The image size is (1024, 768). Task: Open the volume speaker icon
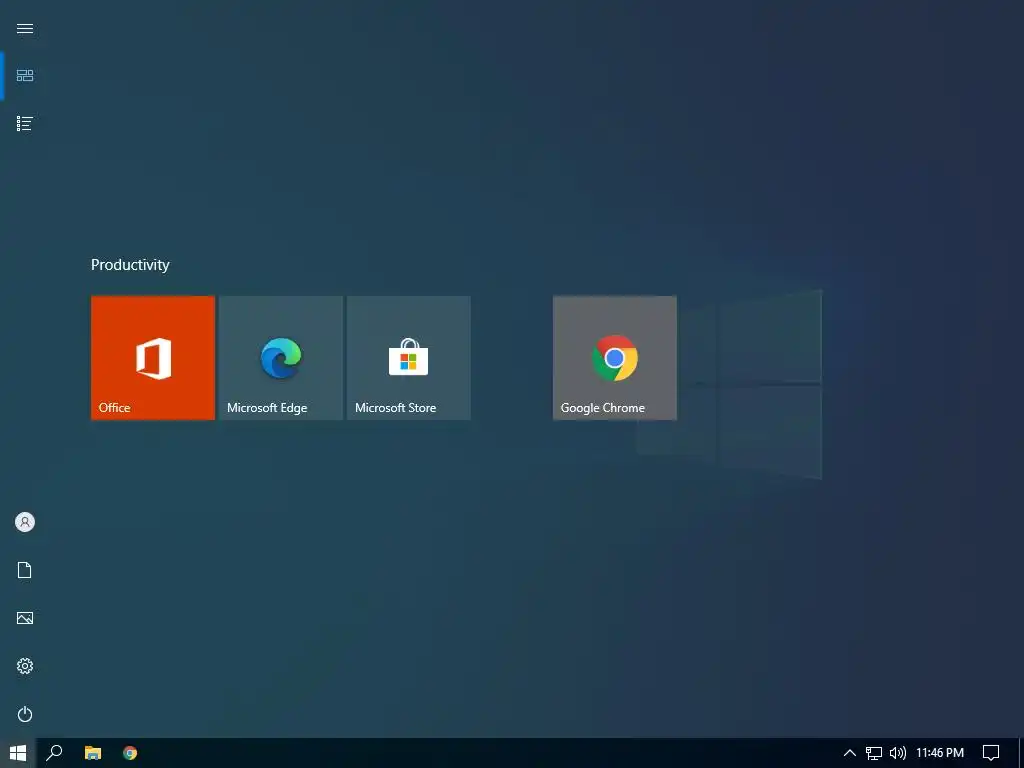[898, 753]
